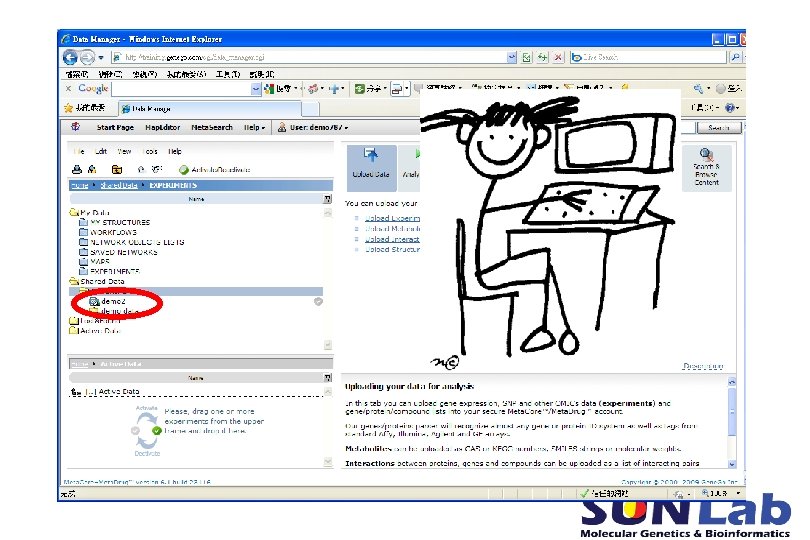Click the green Refresh icon

pos(542,57)
